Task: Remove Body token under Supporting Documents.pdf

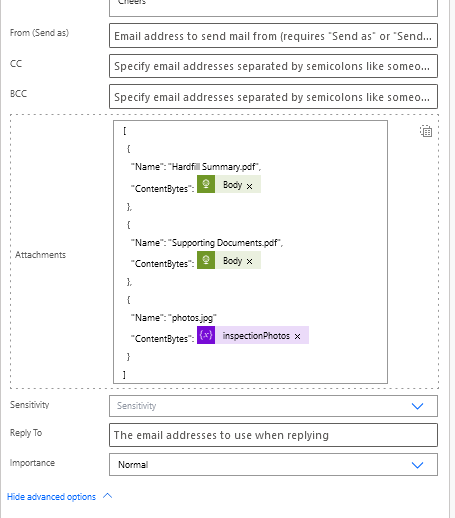Action: (x=250, y=262)
